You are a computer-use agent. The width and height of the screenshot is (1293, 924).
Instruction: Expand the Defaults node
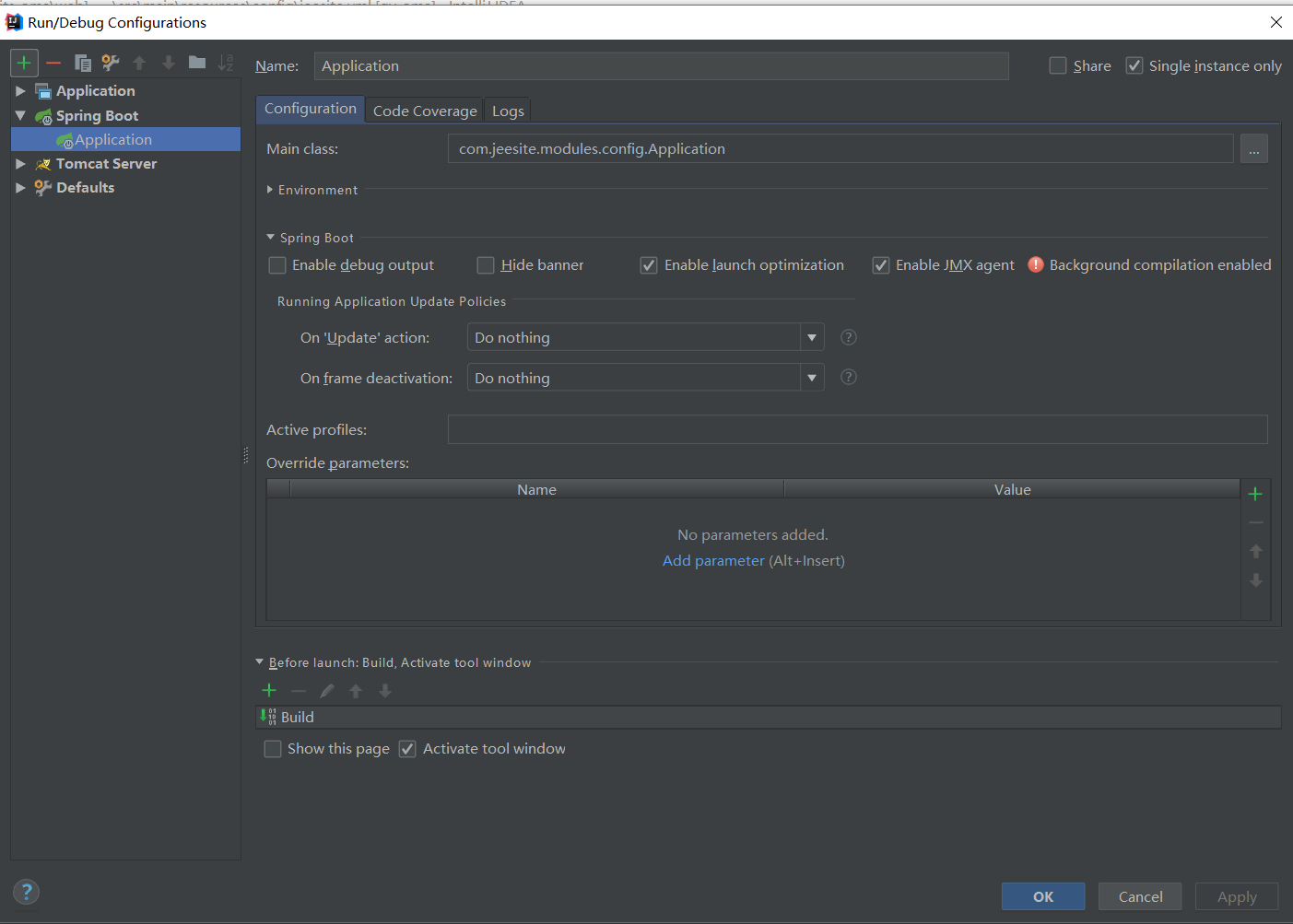point(20,188)
